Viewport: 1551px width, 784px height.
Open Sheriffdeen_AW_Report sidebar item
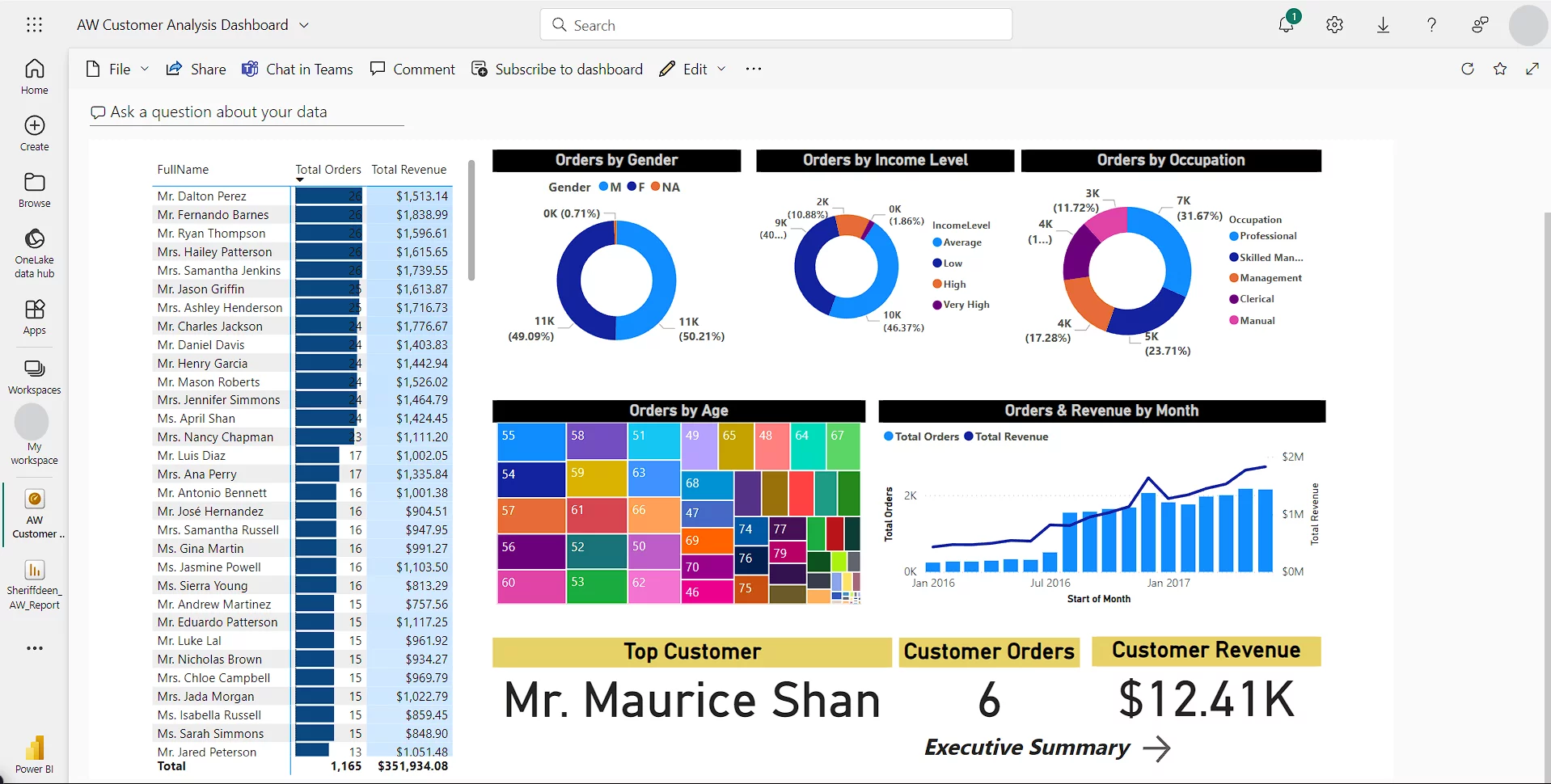pos(35,585)
